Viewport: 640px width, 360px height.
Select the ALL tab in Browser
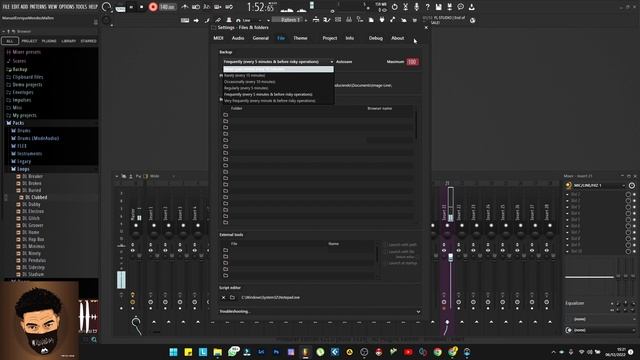click(x=10, y=41)
